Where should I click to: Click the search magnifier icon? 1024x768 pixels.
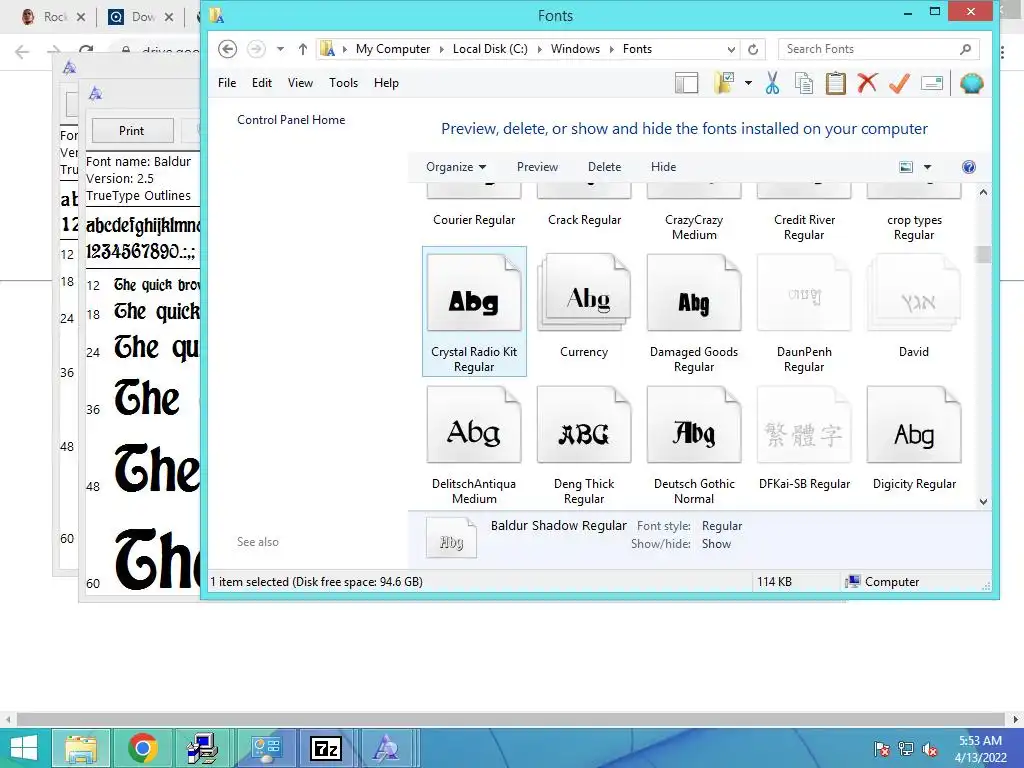965,49
